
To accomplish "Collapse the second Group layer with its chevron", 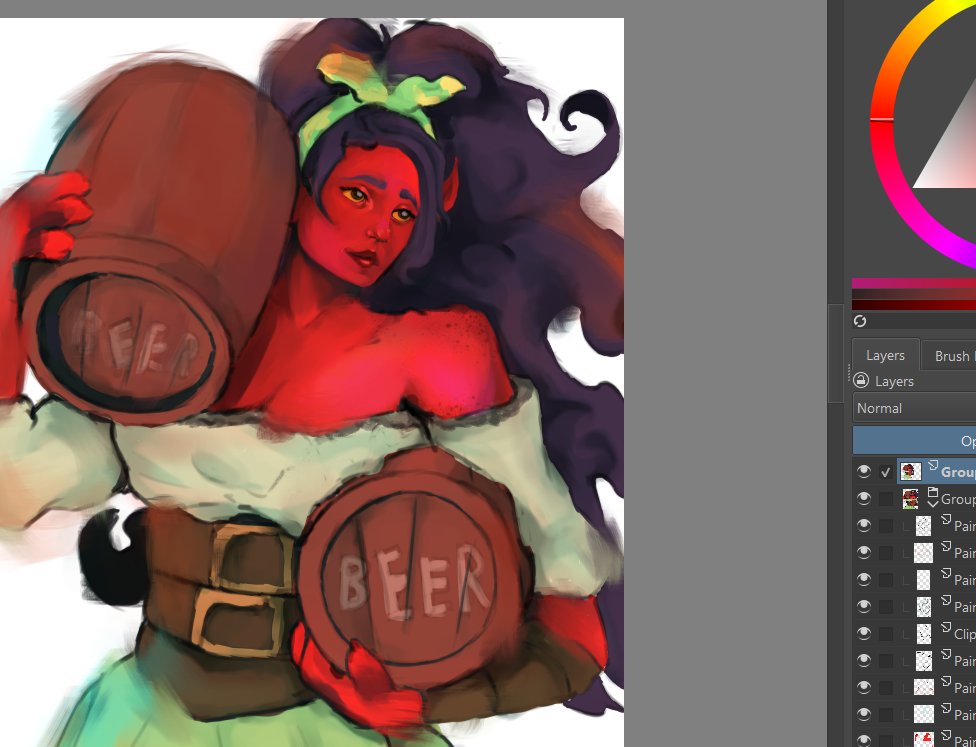I will click(x=932, y=504).
